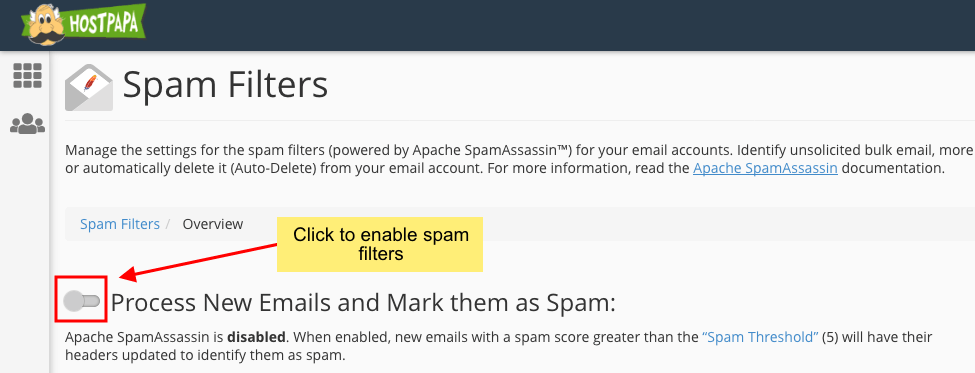Image resolution: width=975 pixels, height=373 pixels.
Task: Select the Overview breadcrumb item
Action: pos(213,224)
